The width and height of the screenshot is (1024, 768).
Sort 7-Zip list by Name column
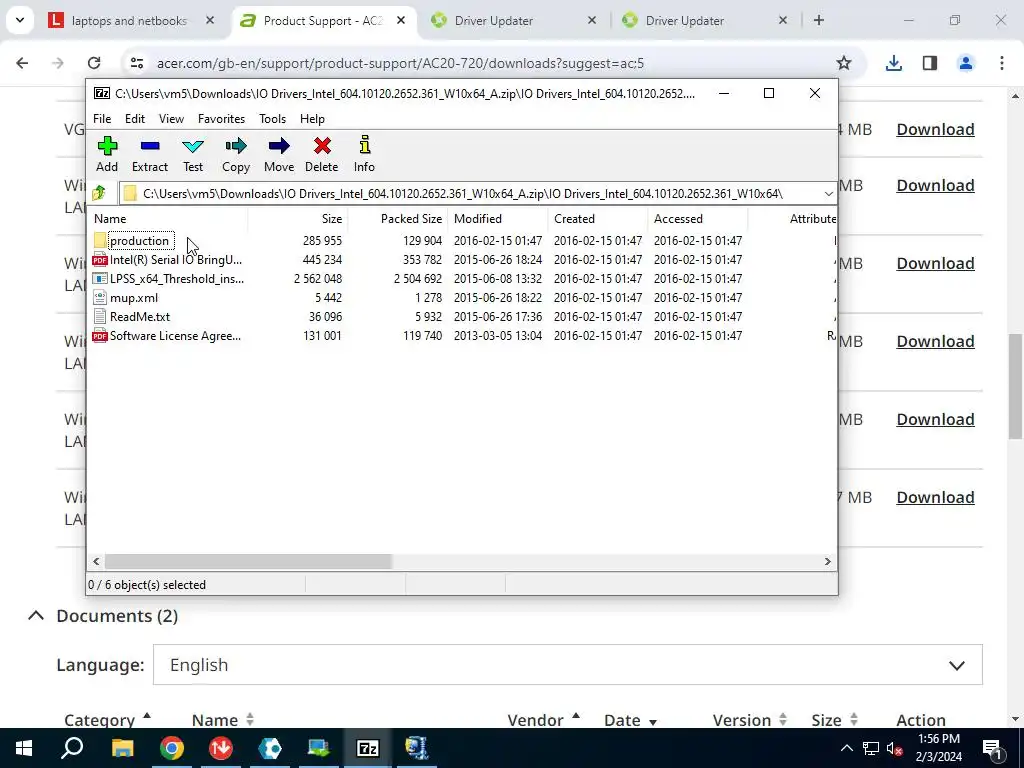(x=168, y=219)
